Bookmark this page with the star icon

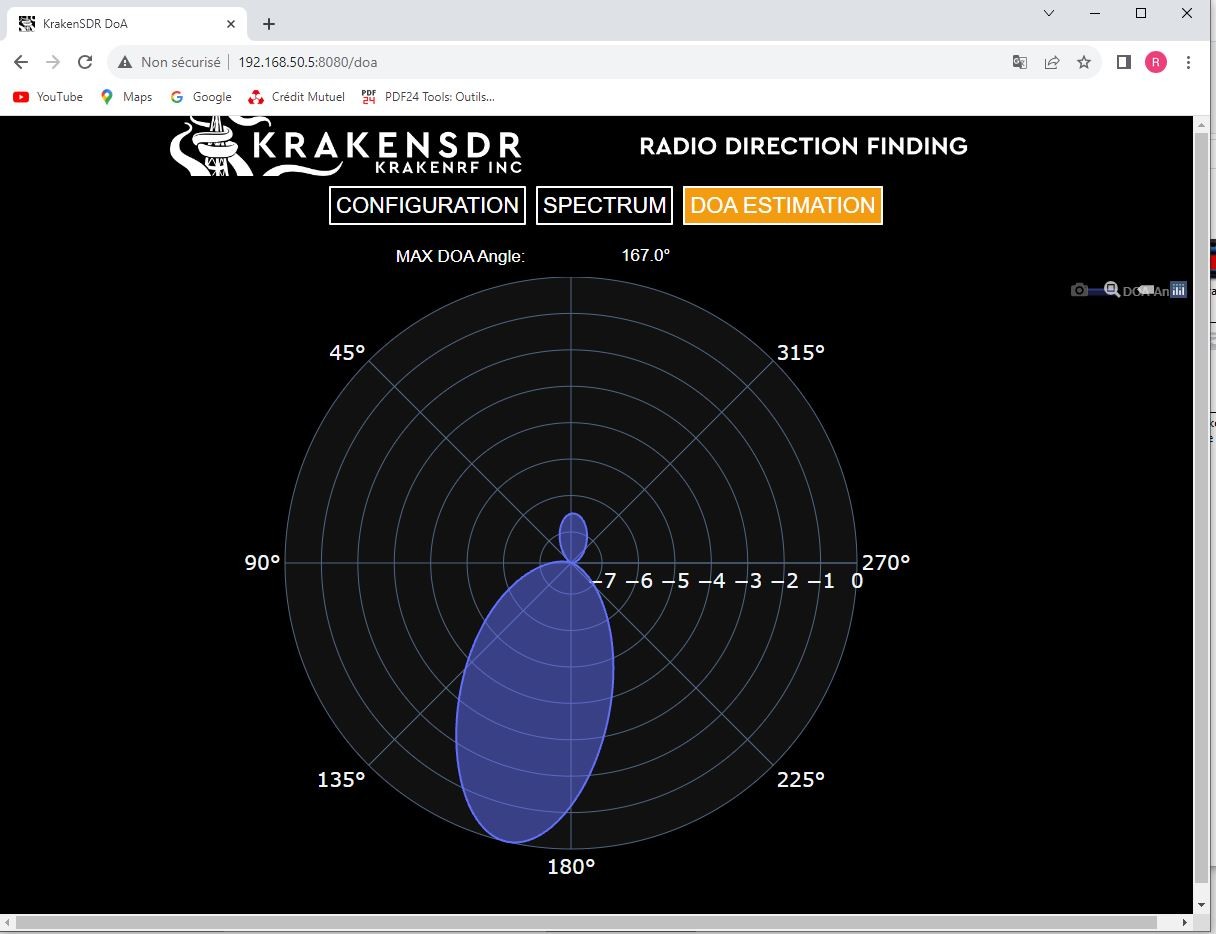pos(1084,62)
